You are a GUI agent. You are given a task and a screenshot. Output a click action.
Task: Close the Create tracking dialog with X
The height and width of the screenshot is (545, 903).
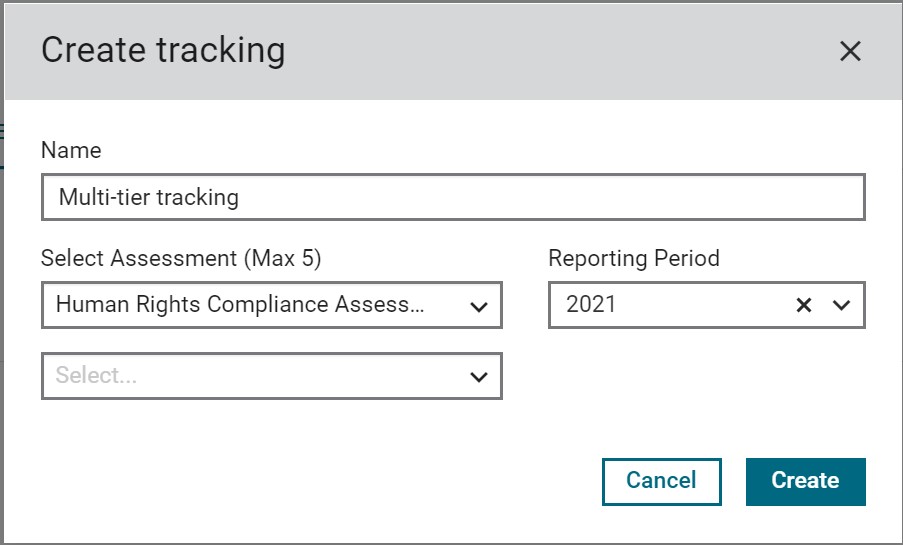click(850, 51)
